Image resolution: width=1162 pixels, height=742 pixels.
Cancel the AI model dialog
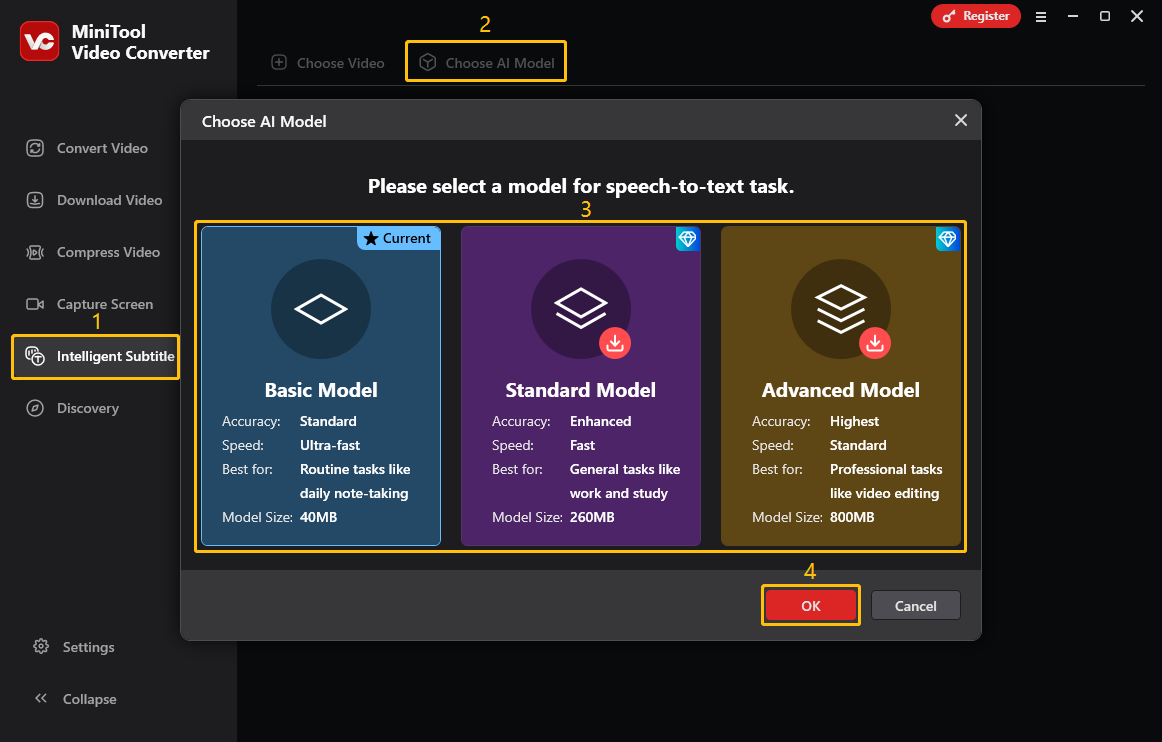point(915,606)
